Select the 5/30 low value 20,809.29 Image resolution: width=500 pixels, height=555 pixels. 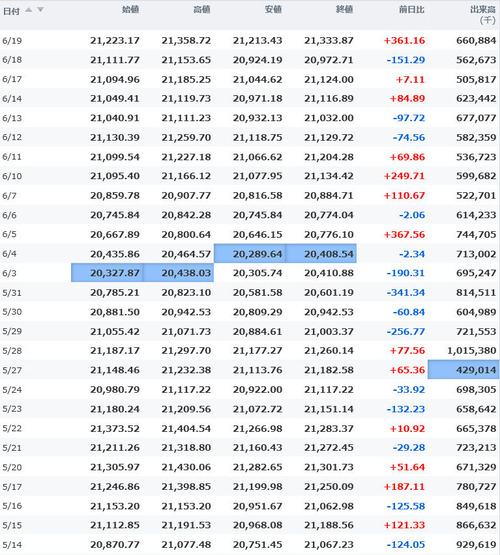click(258, 312)
